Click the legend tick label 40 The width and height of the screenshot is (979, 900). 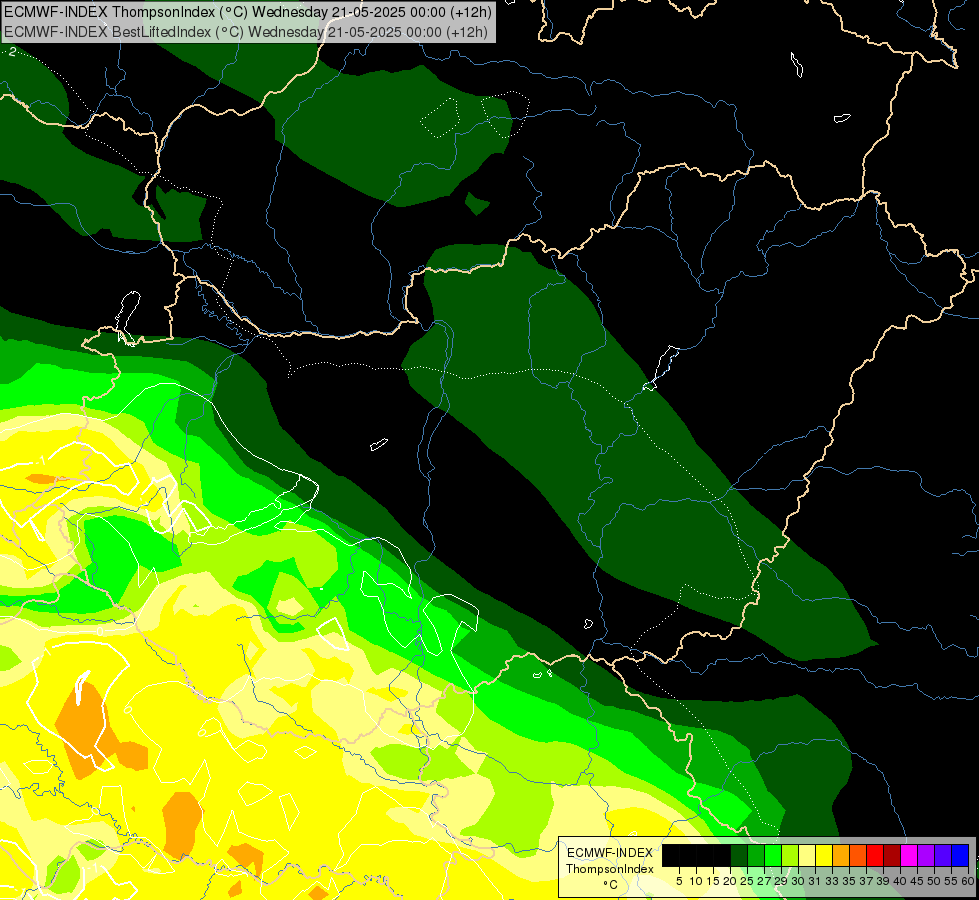coord(900,881)
